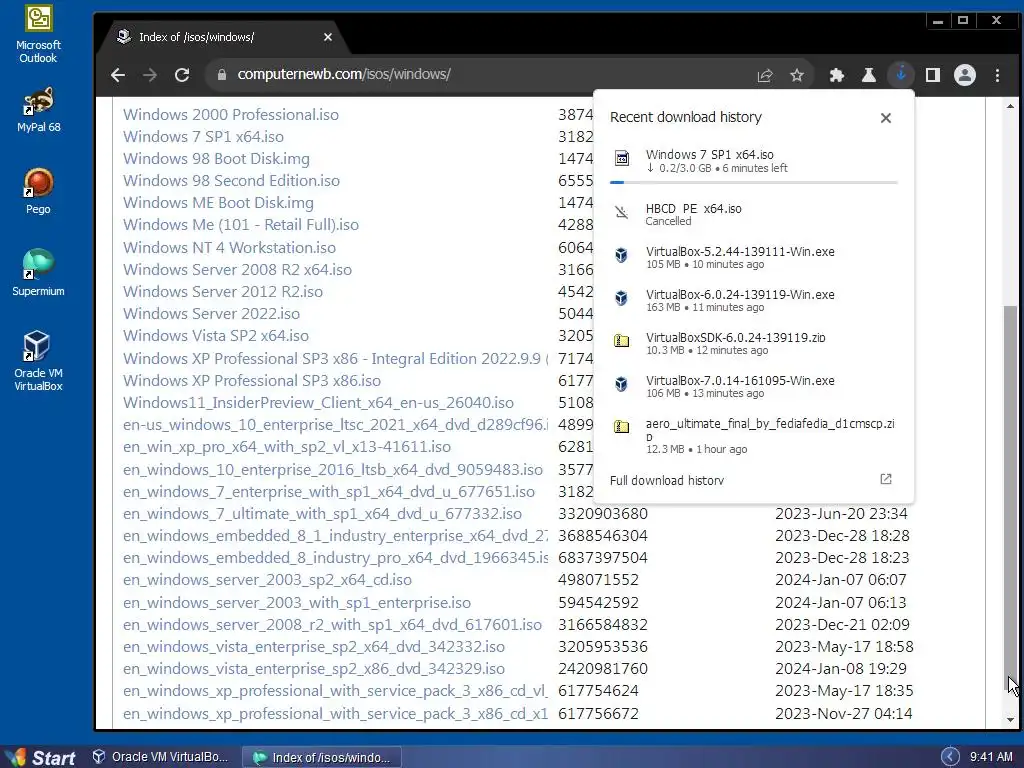
Task: Open Windows Server 2012 R2.iso link
Action: [x=223, y=292]
